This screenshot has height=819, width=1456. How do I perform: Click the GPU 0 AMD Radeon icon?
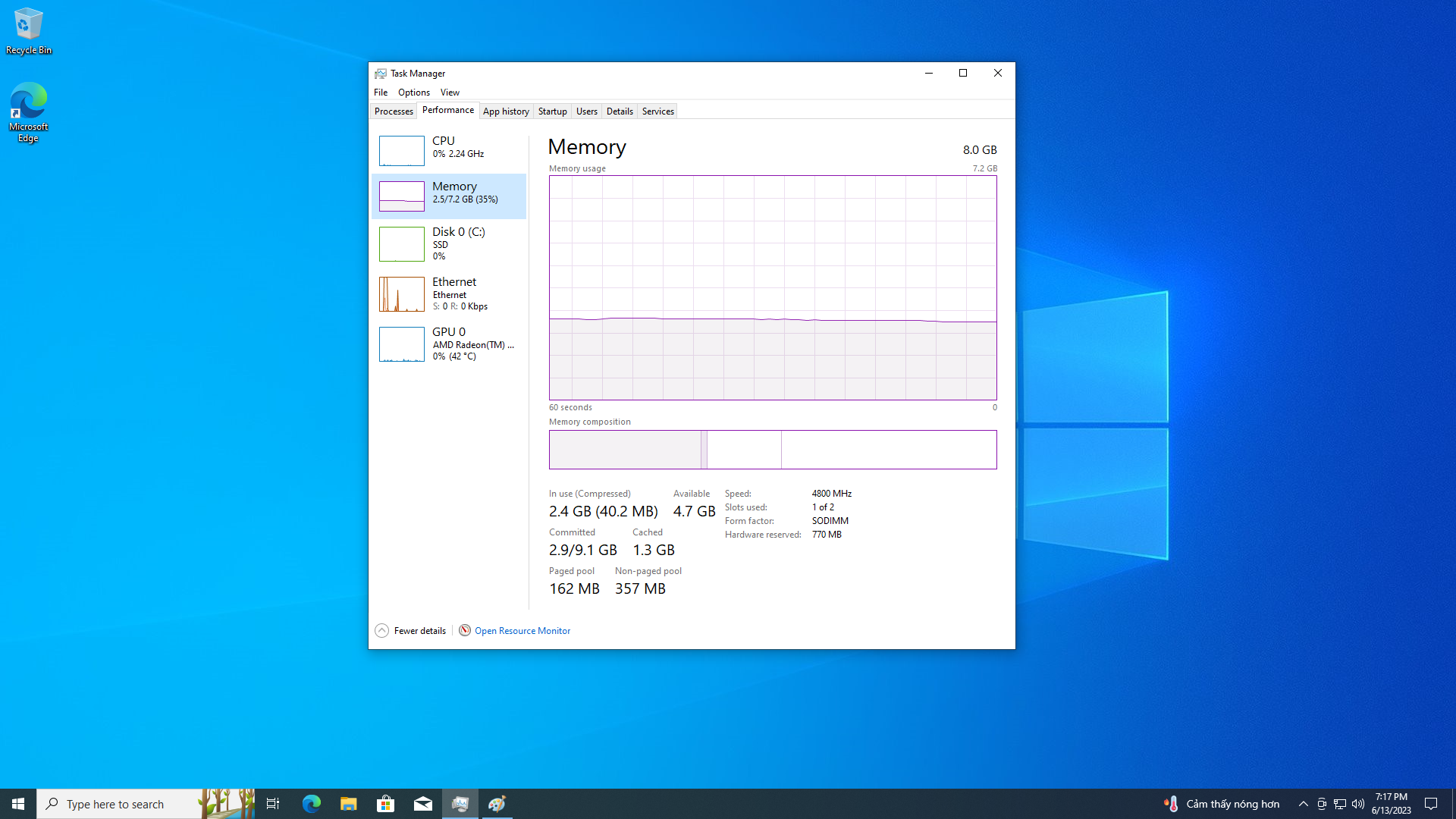pos(400,343)
